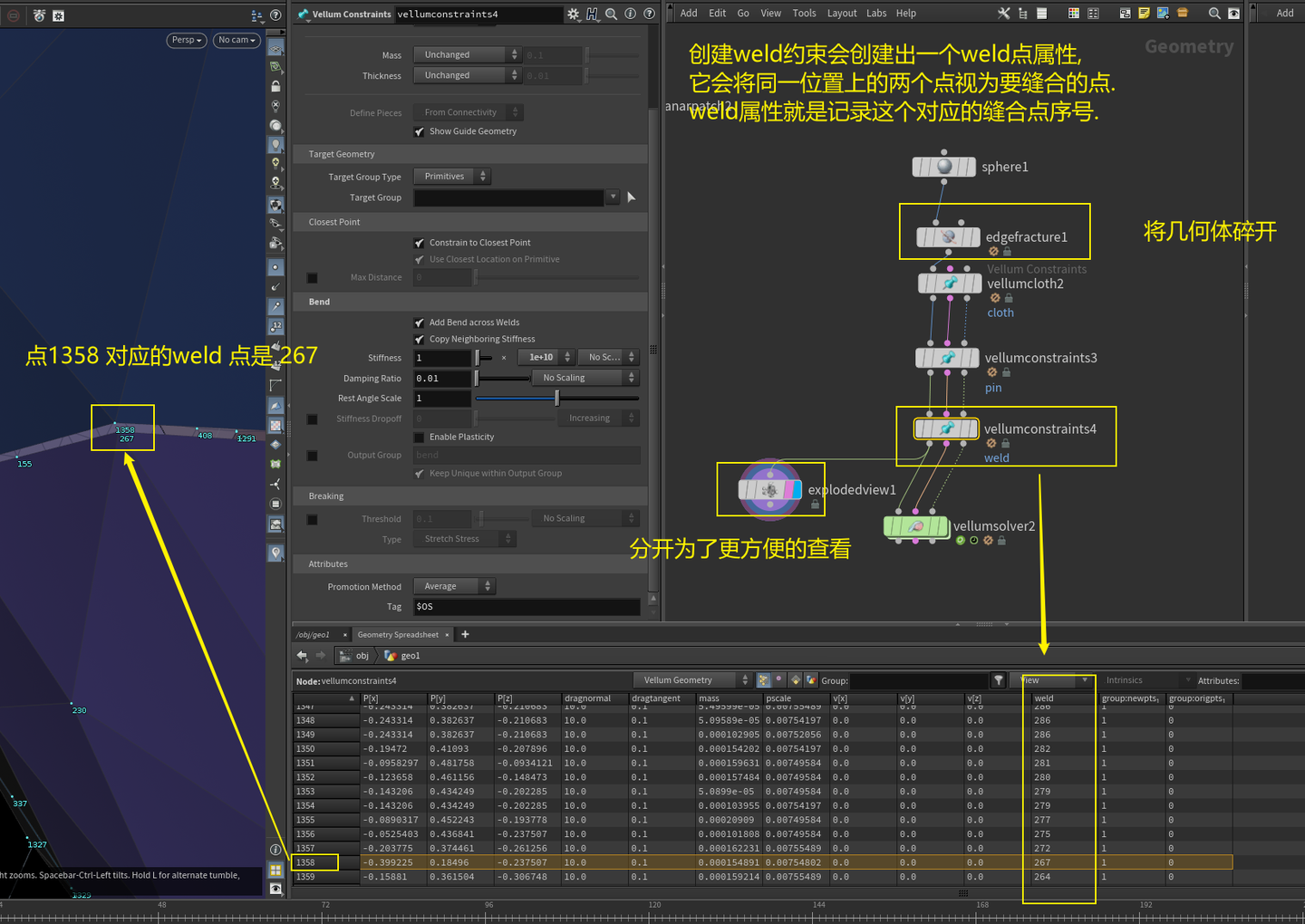Open the Mass Unchanged dropdown

click(467, 55)
